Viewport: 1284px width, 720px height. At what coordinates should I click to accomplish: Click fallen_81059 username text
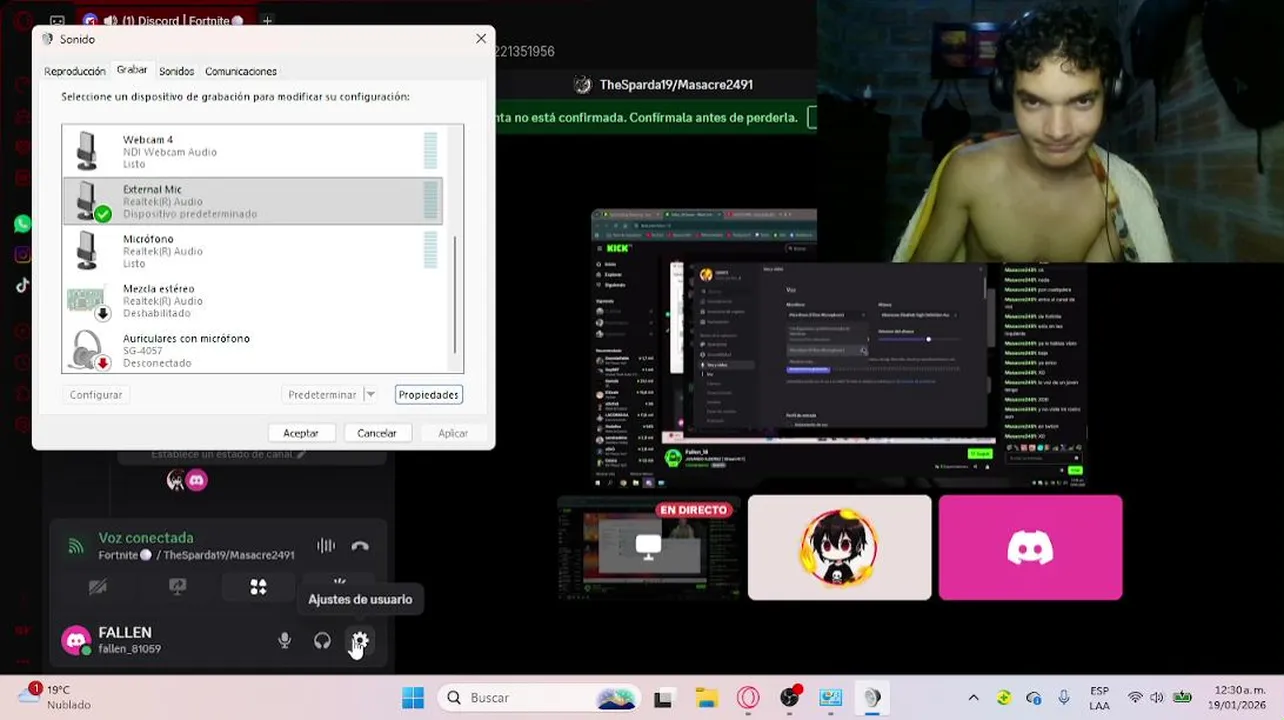[x=130, y=649]
